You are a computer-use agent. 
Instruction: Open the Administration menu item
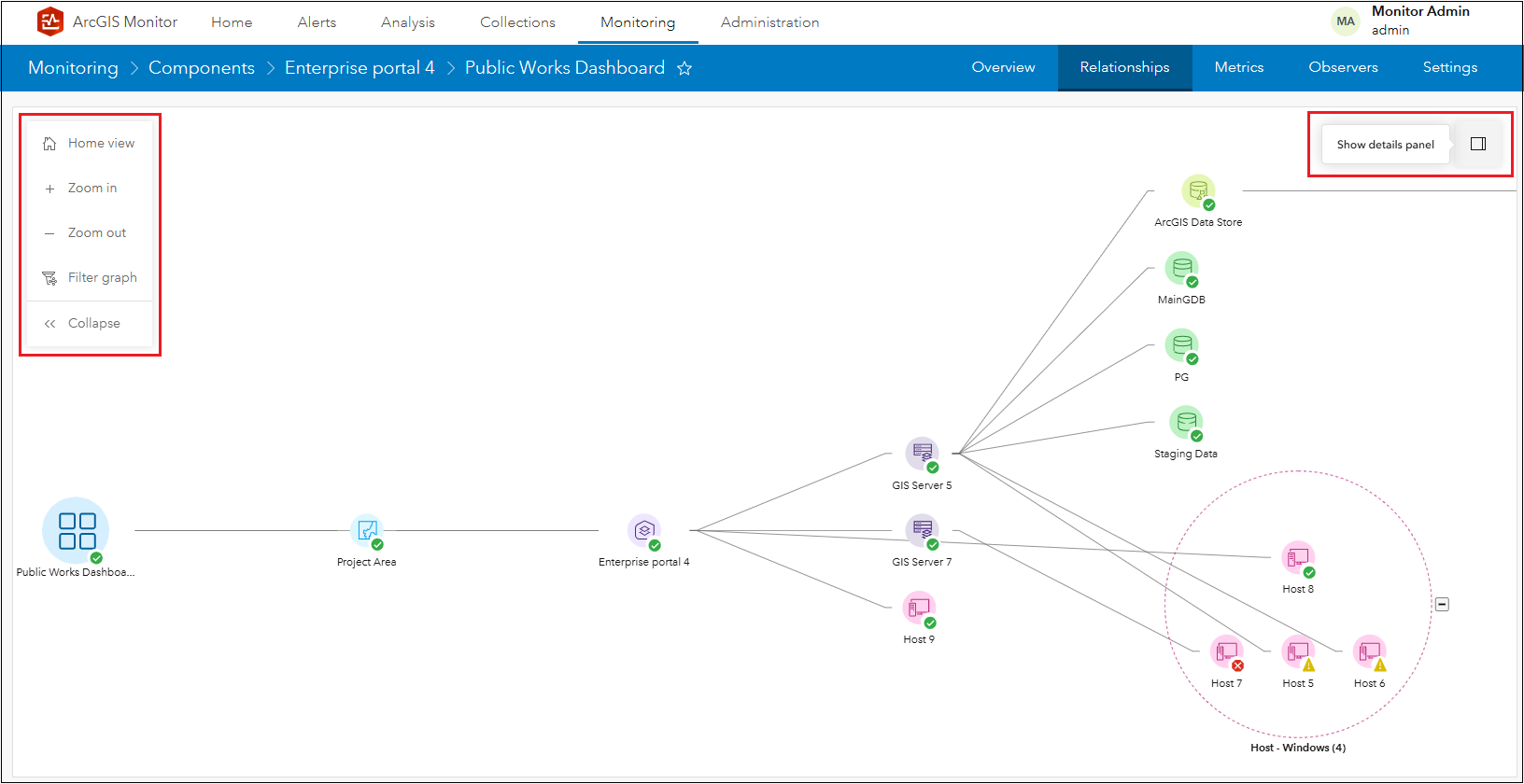click(769, 22)
